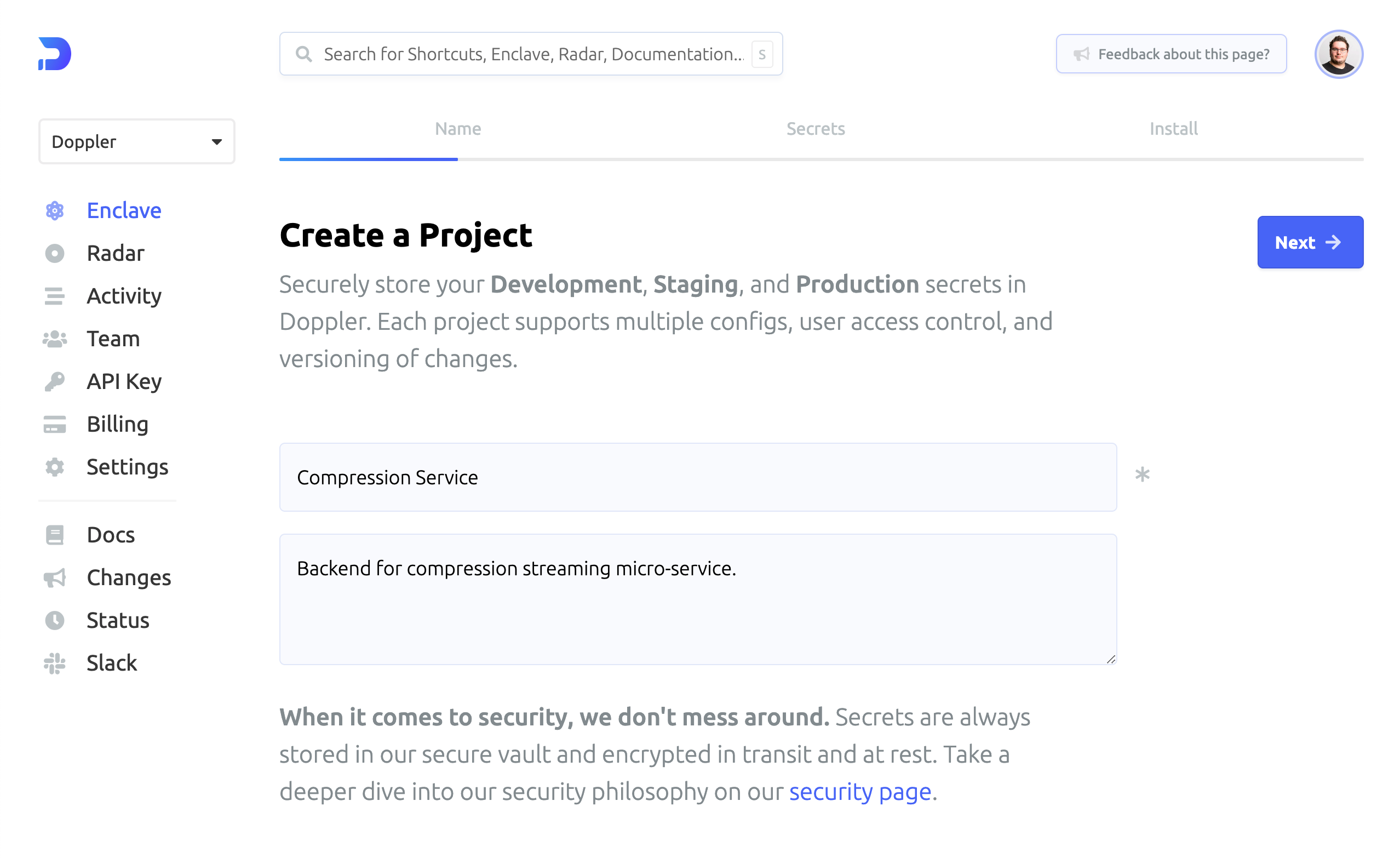Screen dimensions: 1400x858
Task: Click the Settings gear icon
Action: click(55, 467)
